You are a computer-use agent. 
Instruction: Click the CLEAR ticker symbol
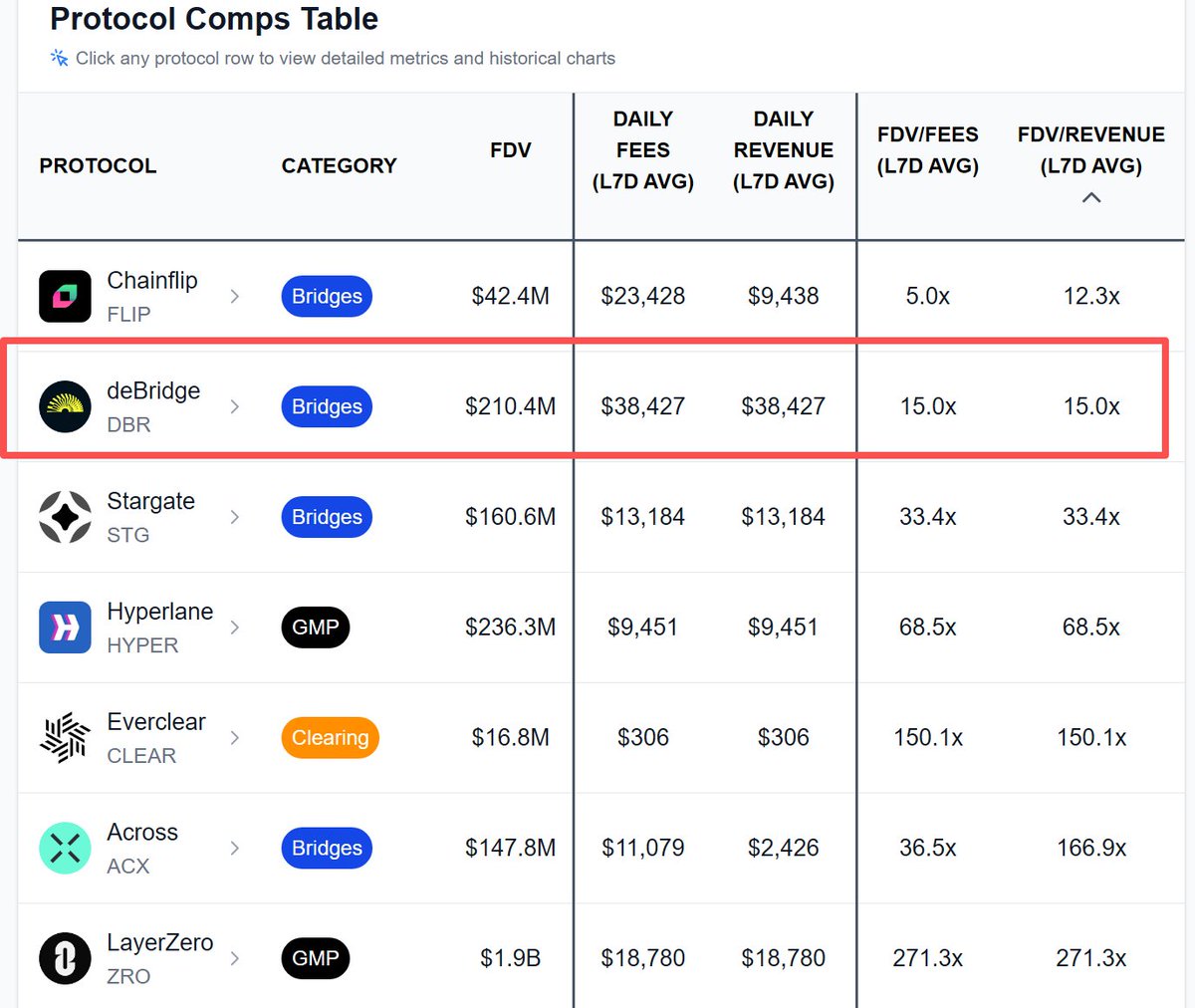pos(141,757)
